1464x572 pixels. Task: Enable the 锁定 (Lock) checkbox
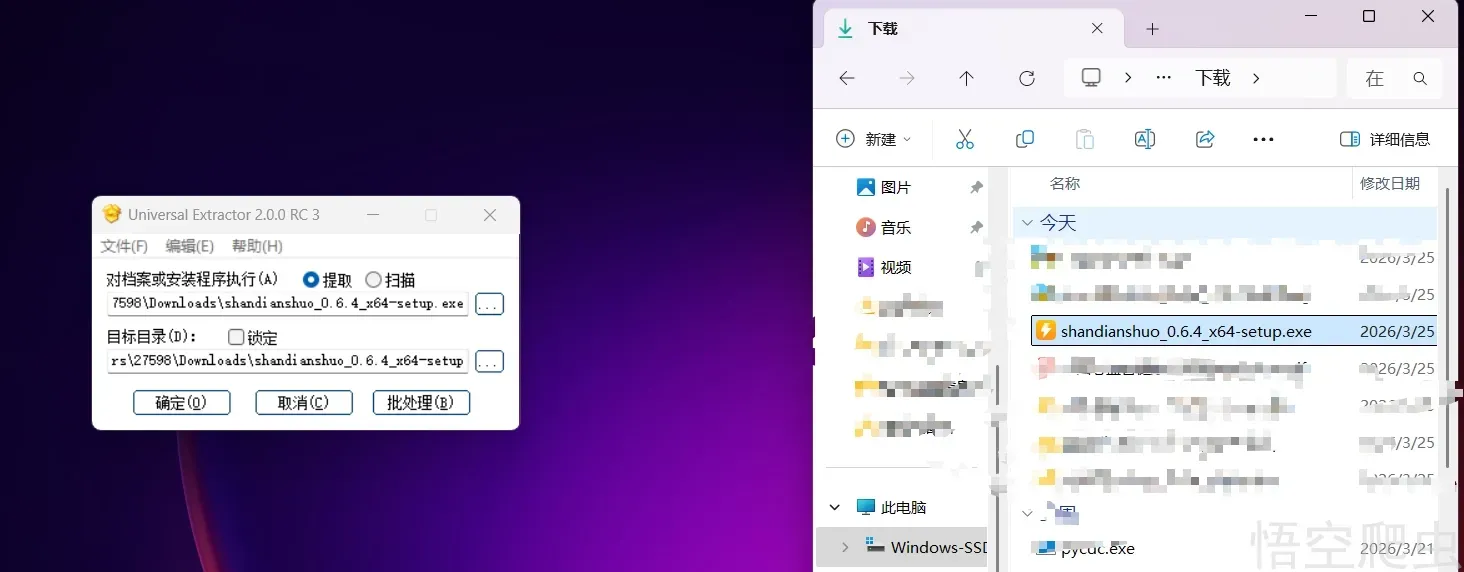tap(236, 337)
